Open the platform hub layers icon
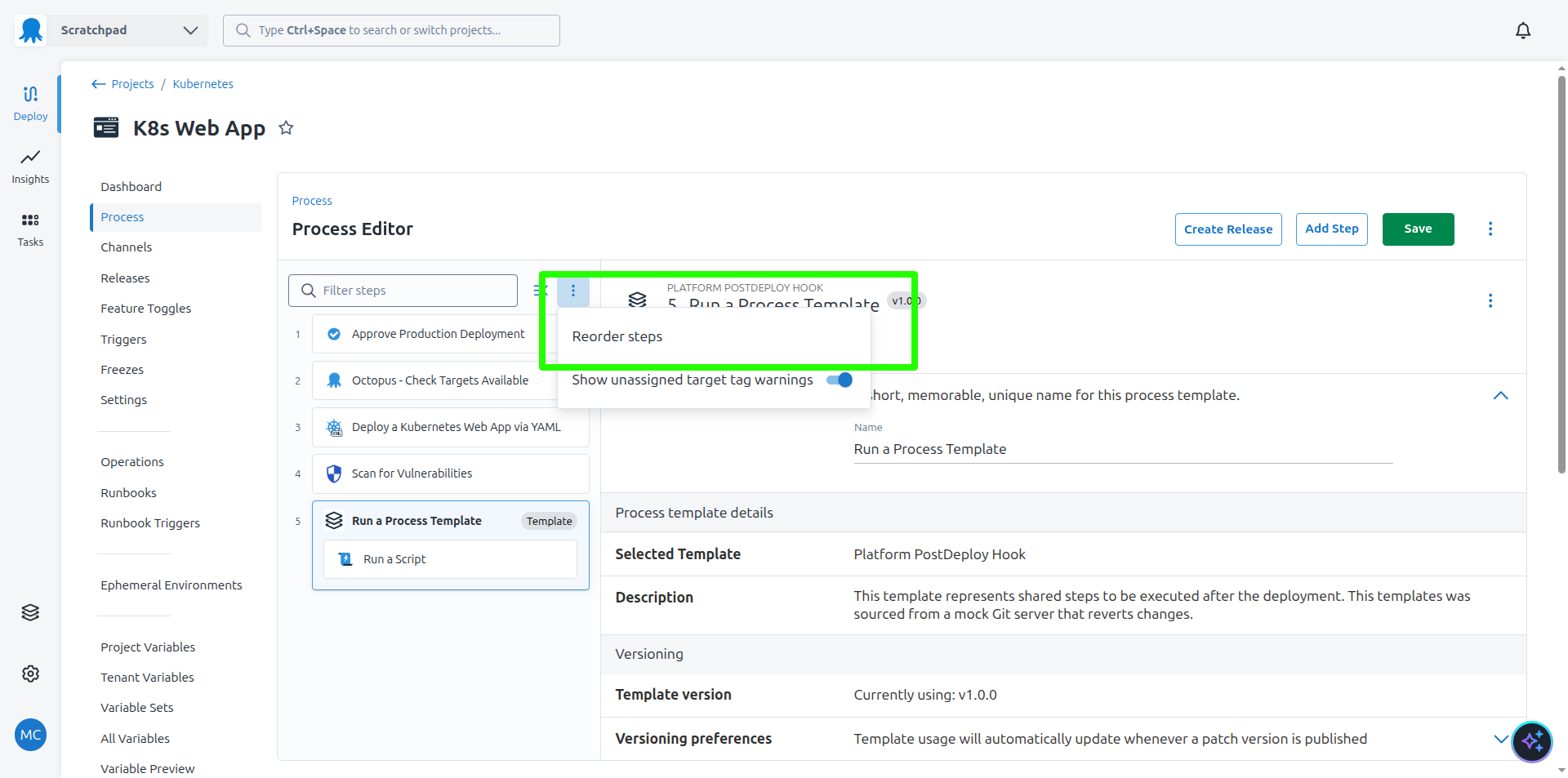The image size is (1568, 778). coord(30,612)
